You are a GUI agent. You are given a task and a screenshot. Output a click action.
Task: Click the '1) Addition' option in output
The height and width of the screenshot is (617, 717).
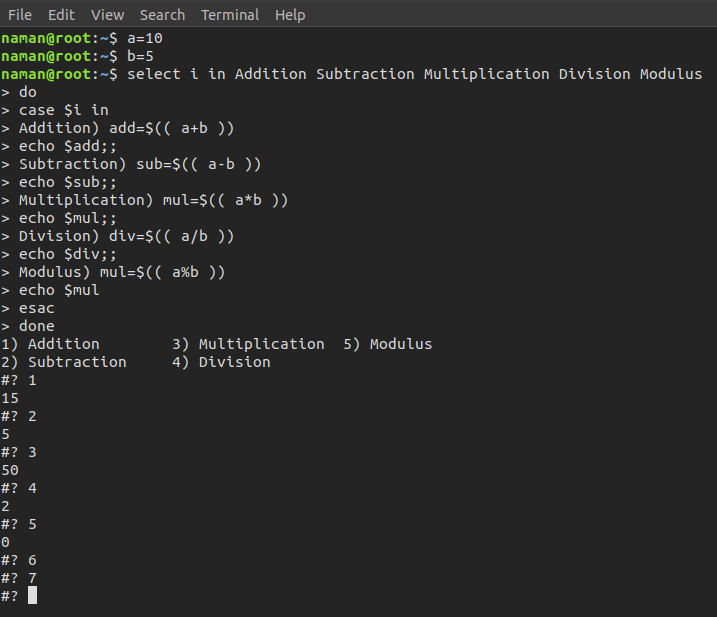(x=51, y=344)
